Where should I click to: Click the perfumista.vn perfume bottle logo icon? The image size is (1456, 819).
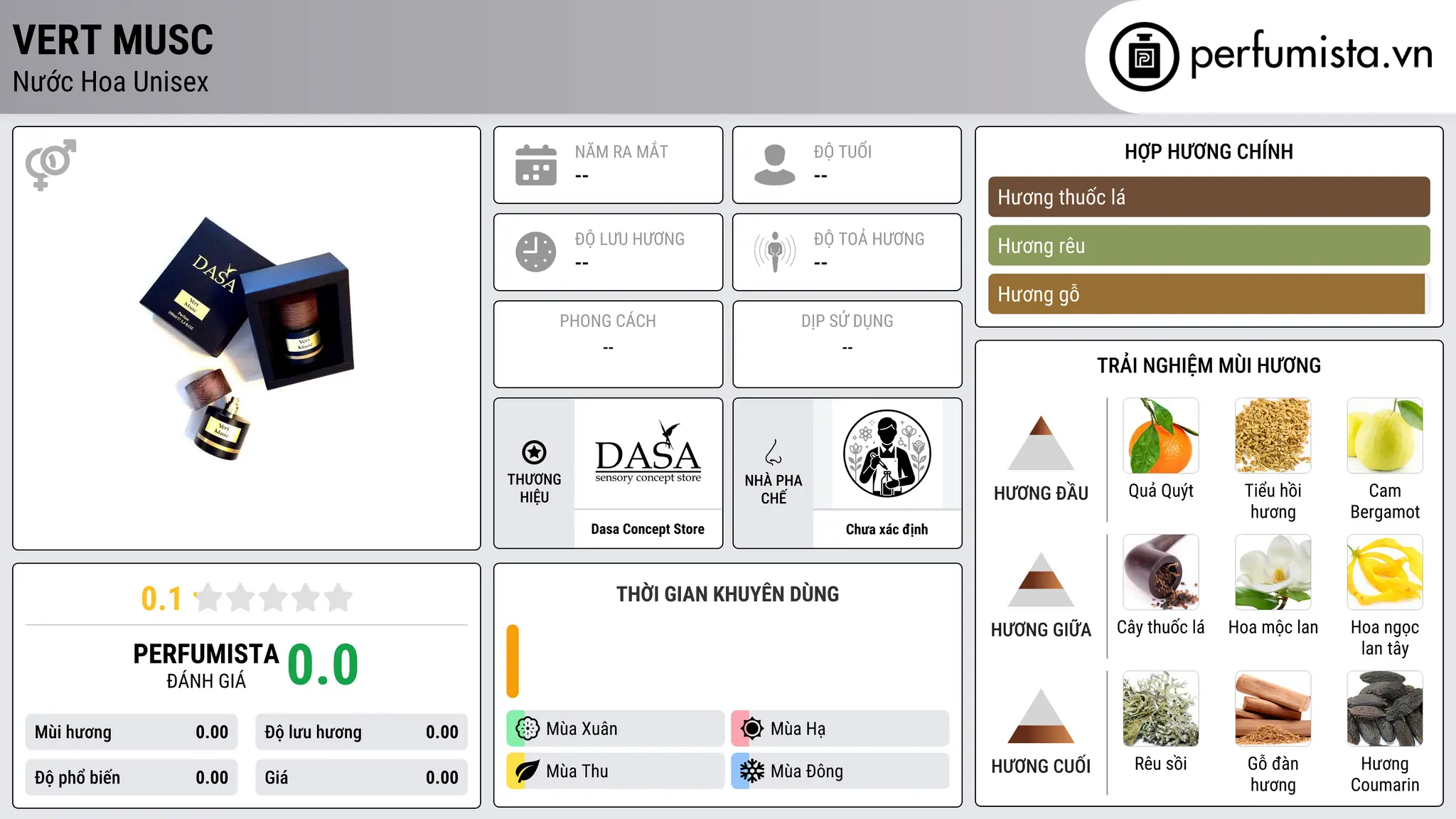1144,57
